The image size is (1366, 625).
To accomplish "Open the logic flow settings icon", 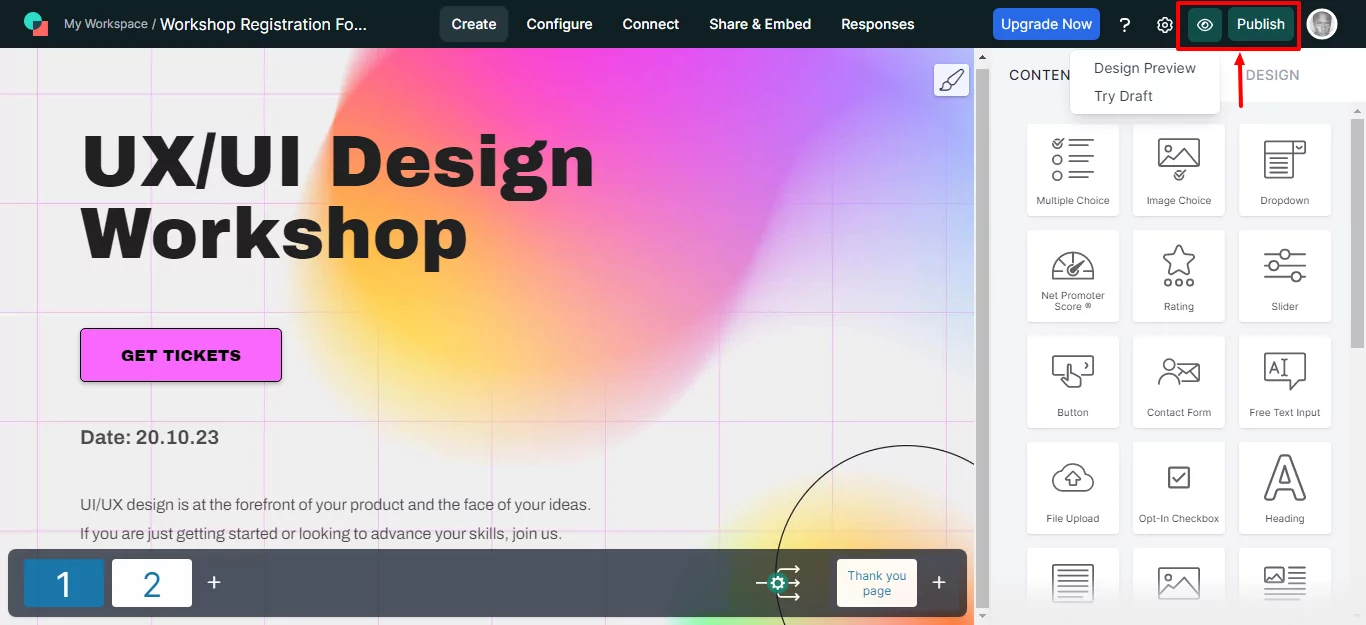I will point(778,583).
